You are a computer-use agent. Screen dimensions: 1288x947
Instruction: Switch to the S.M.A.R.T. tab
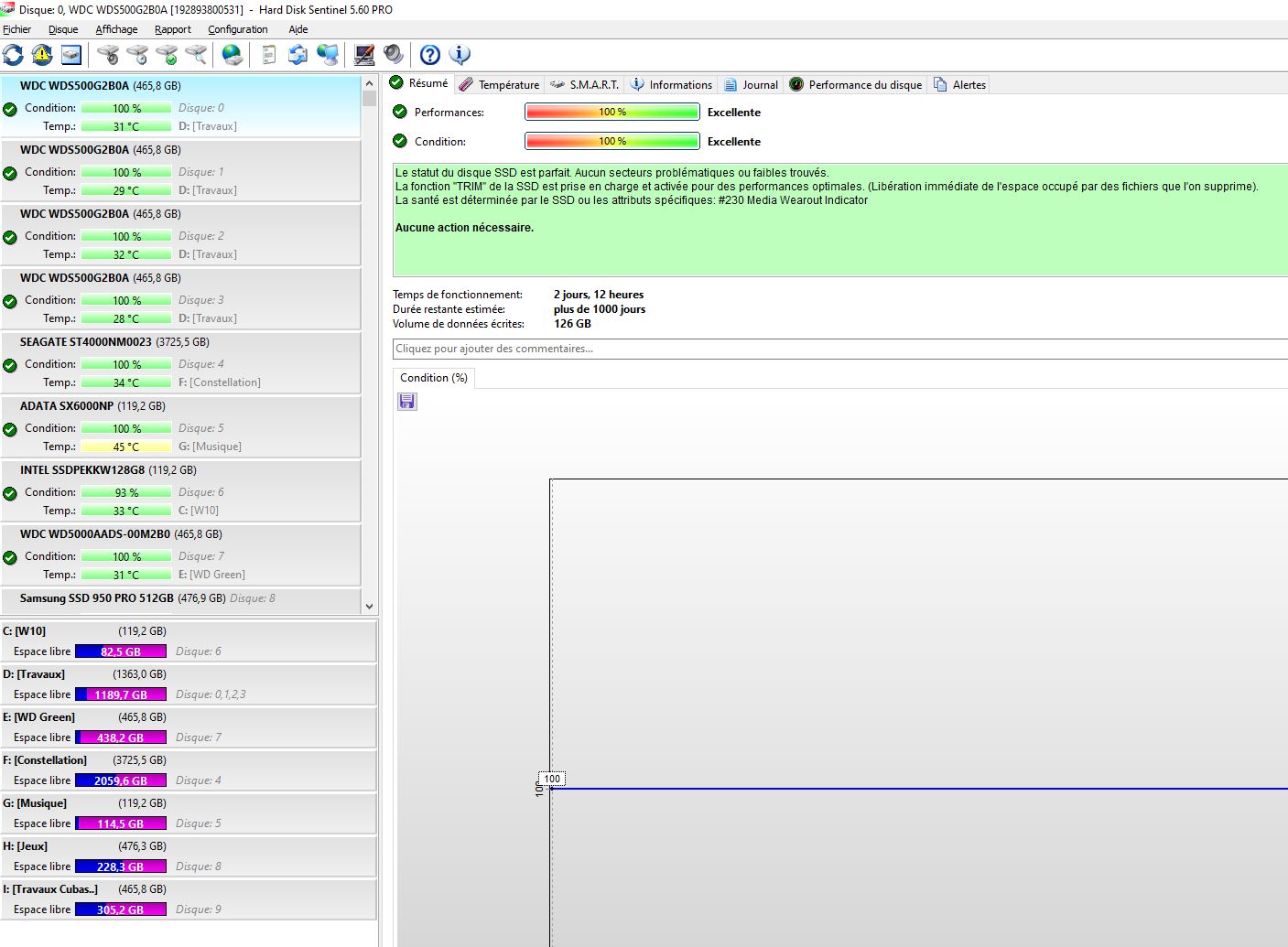(584, 84)
